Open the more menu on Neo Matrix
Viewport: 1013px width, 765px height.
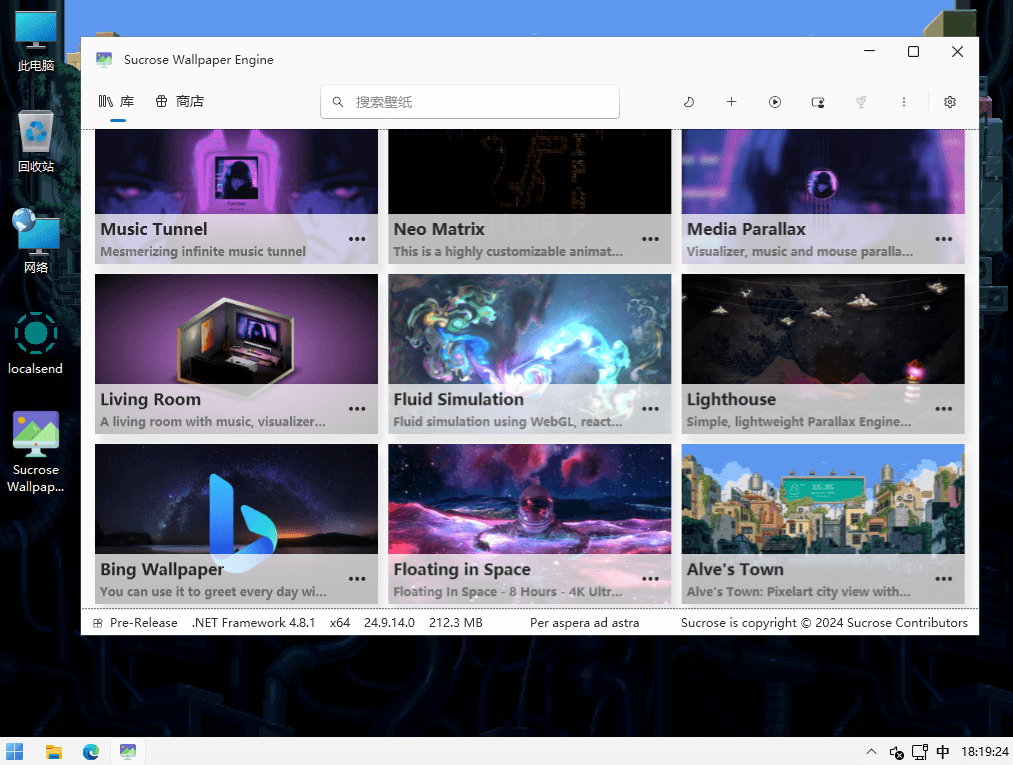coord(650,239)
